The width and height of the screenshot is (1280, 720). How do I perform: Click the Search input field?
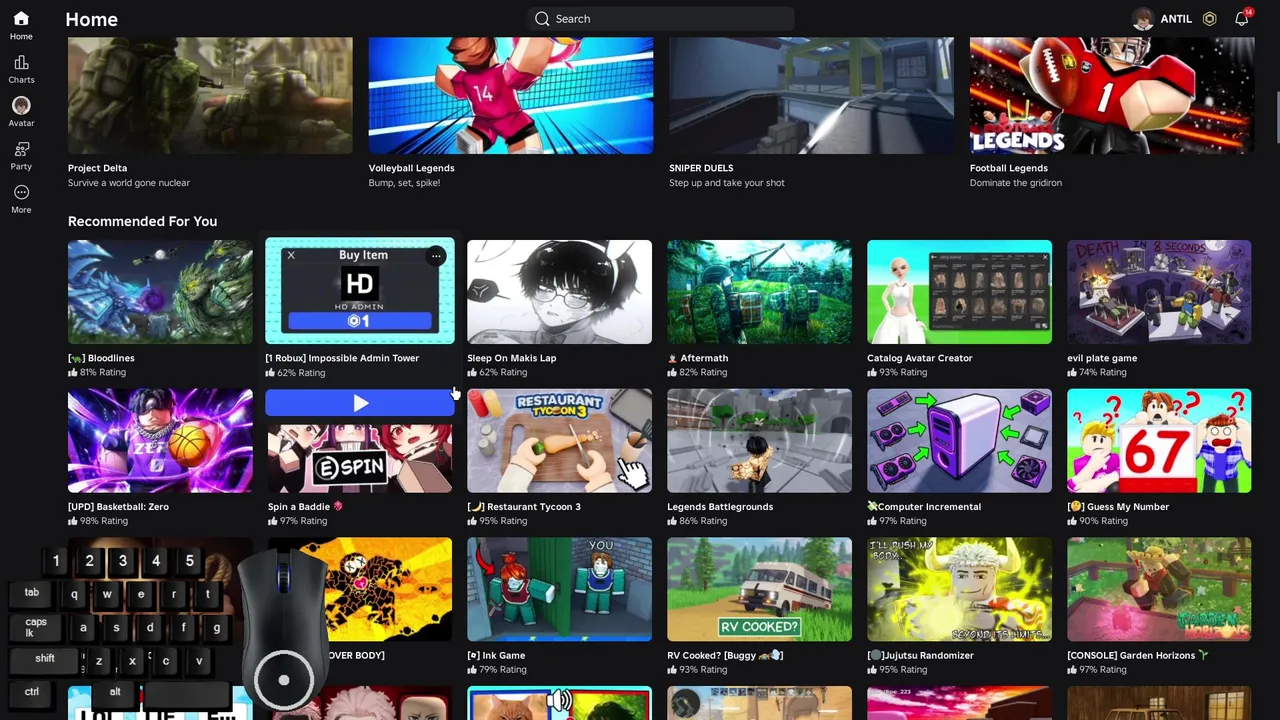click(x=661, y=19)
